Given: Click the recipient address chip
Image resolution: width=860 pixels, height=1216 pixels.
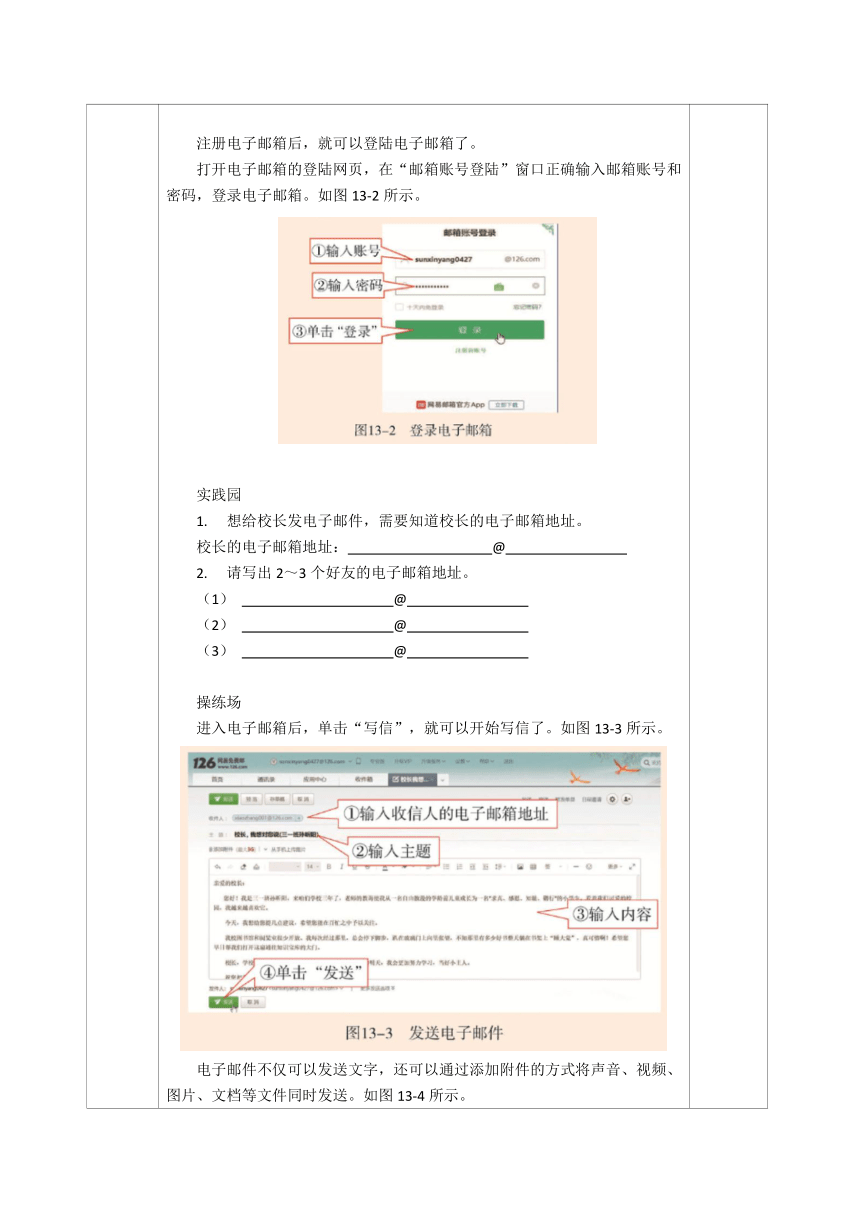Looking at the screenshot, I should [265, 817].
